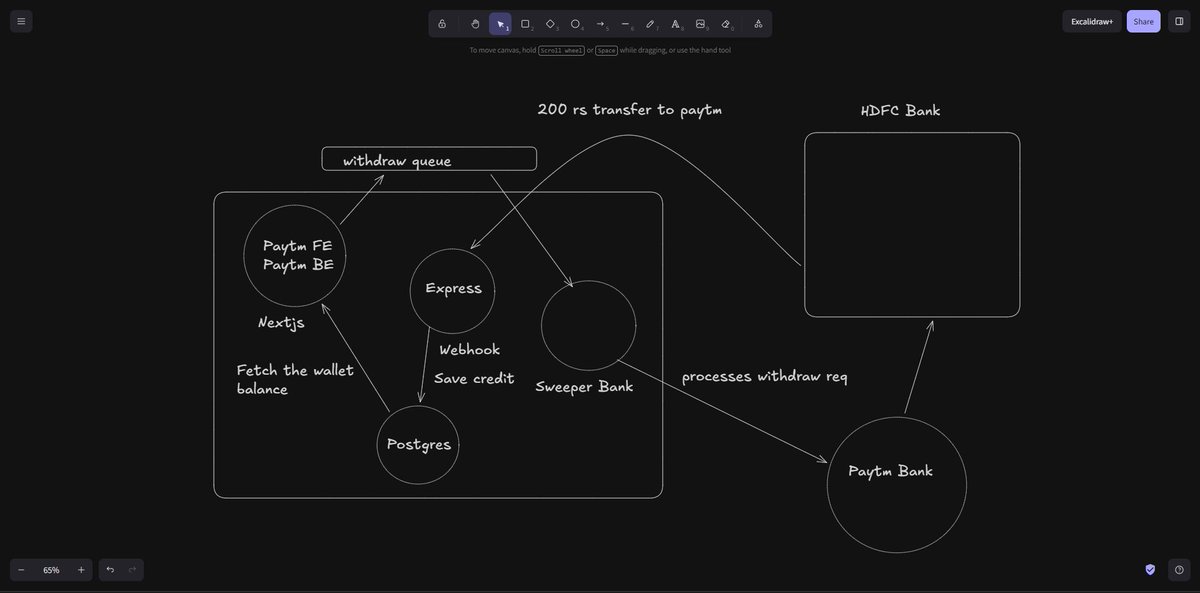Select the Selection arrow tool
The height and width of the screenshot is (593, 1200).
coord(500,23)
